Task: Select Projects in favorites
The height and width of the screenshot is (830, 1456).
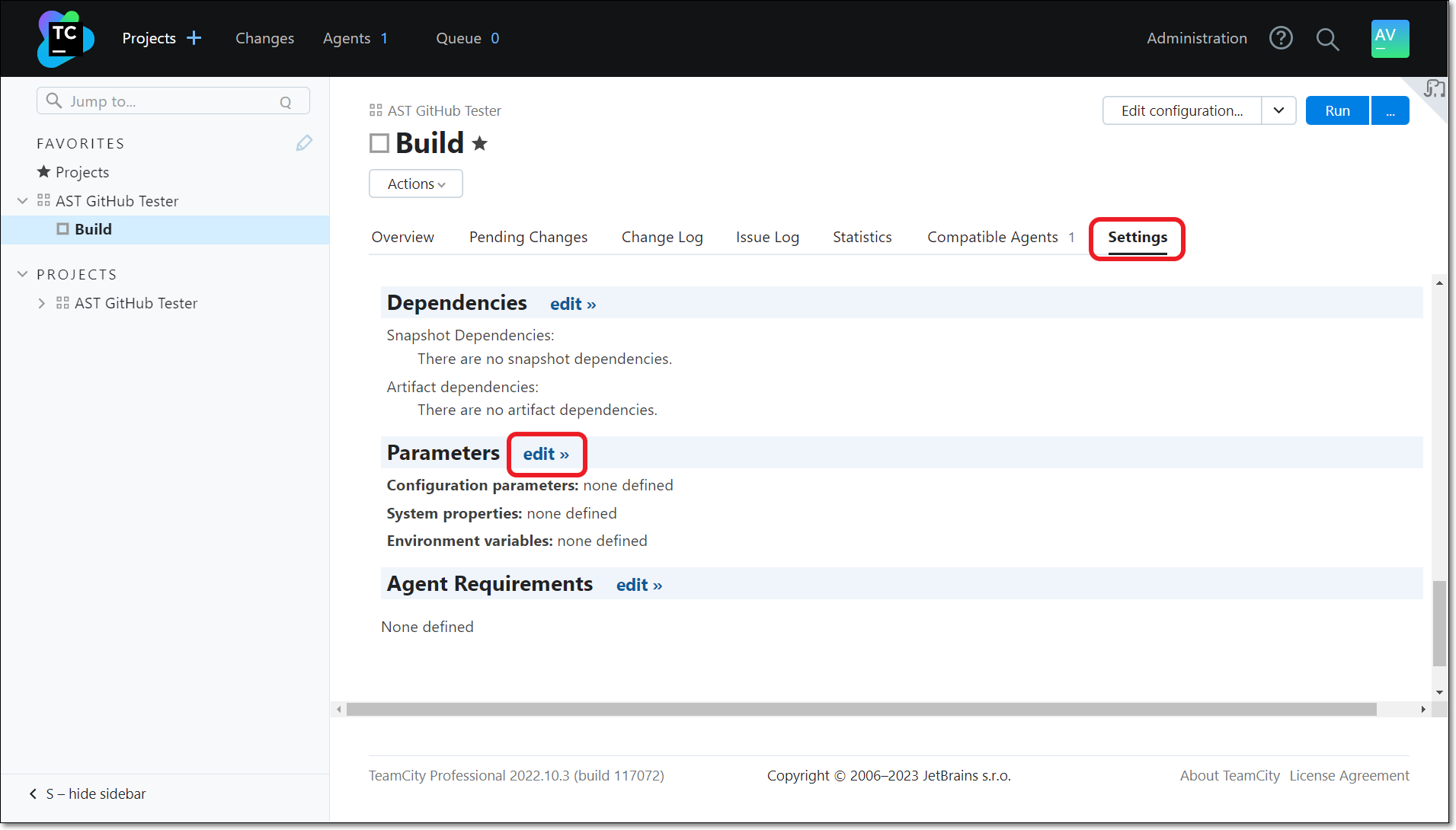Action: click(x=82, y=172)
